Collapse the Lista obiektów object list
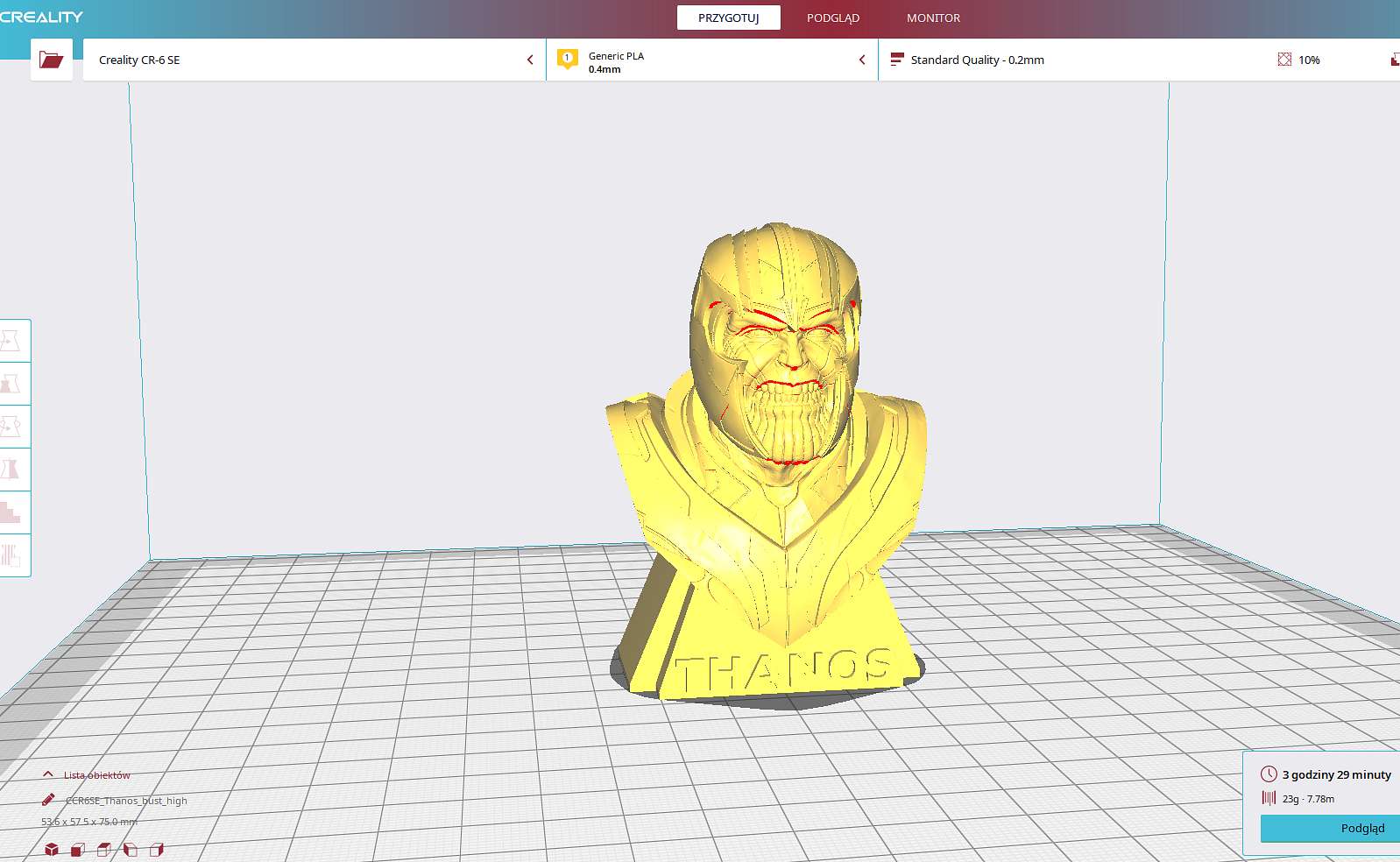 (87, 774)
